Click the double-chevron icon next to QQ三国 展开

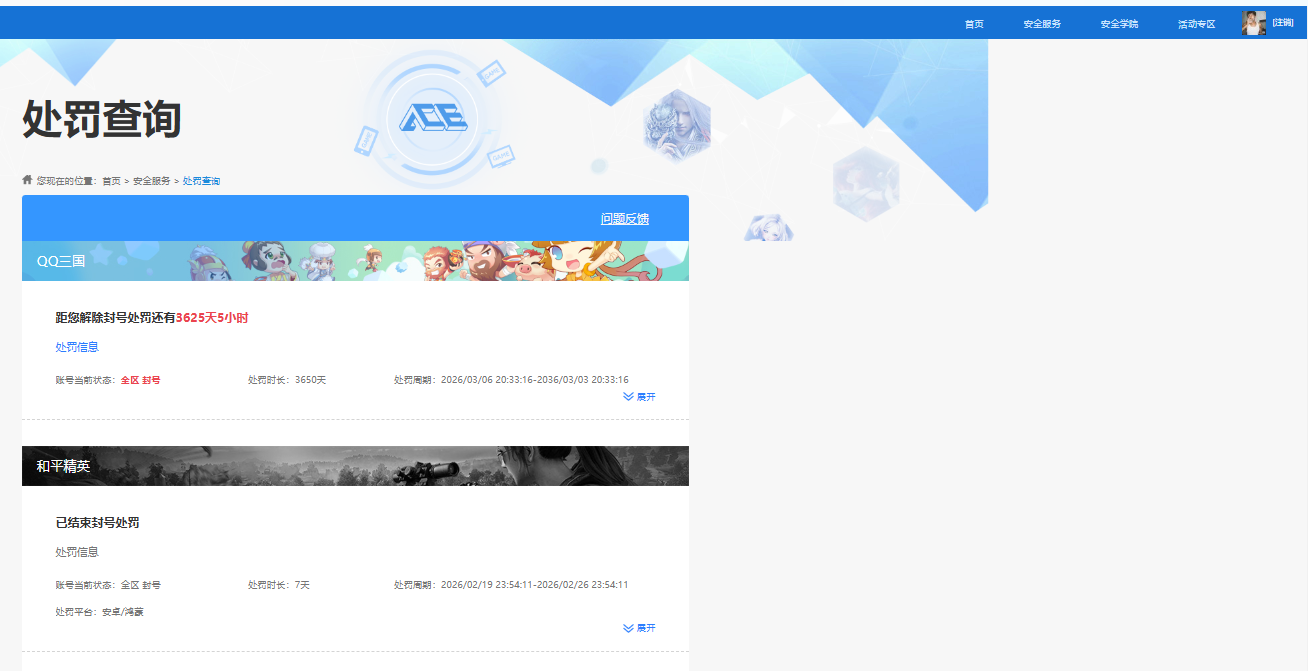point(628,397)
